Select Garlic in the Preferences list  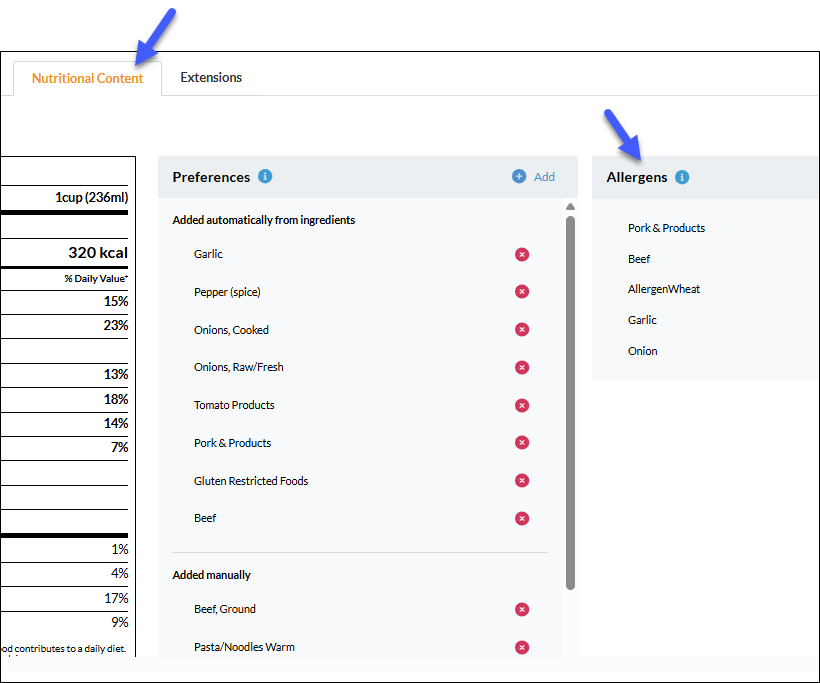pyautogui.click(x=208, y=254)
